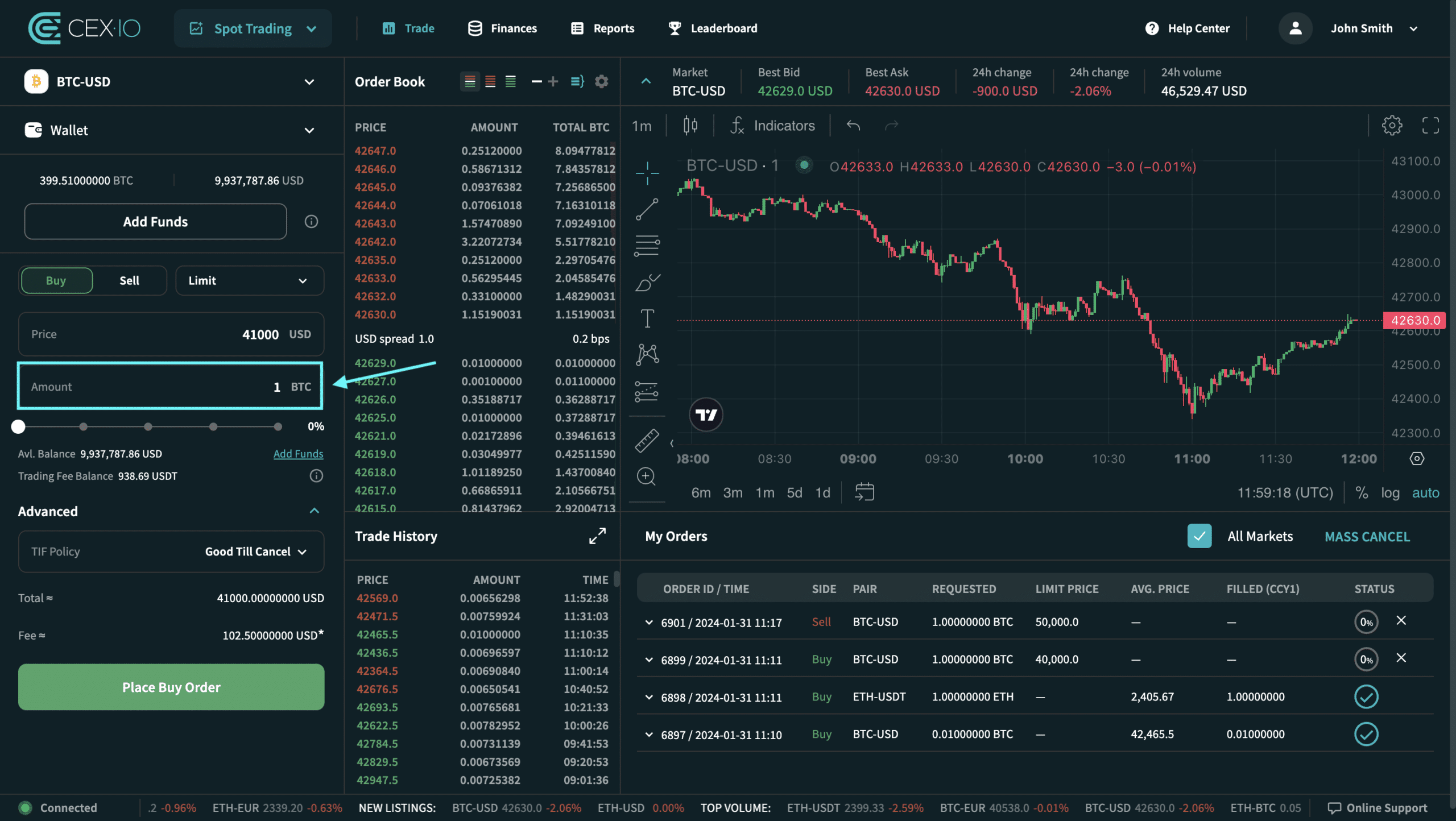Viewport: 1456px width, 821px height.
Task: Open the John Smith account menu
Action: (x=1374, y=28)
